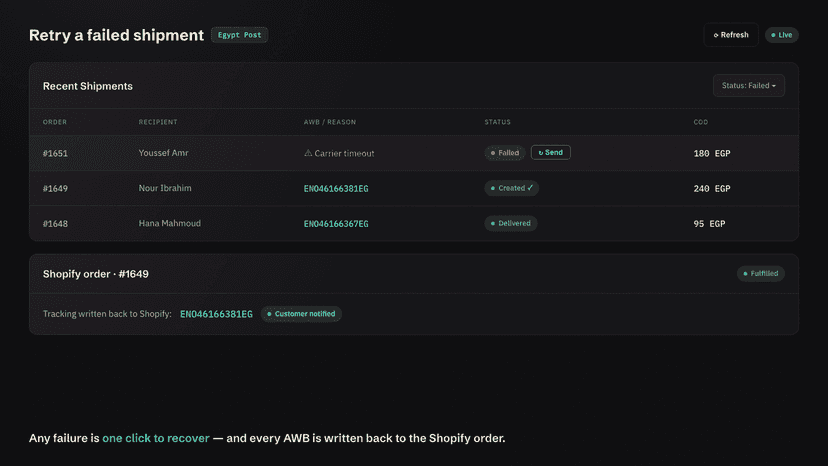Click the Customer notified badge

click(x=301, y=314)
